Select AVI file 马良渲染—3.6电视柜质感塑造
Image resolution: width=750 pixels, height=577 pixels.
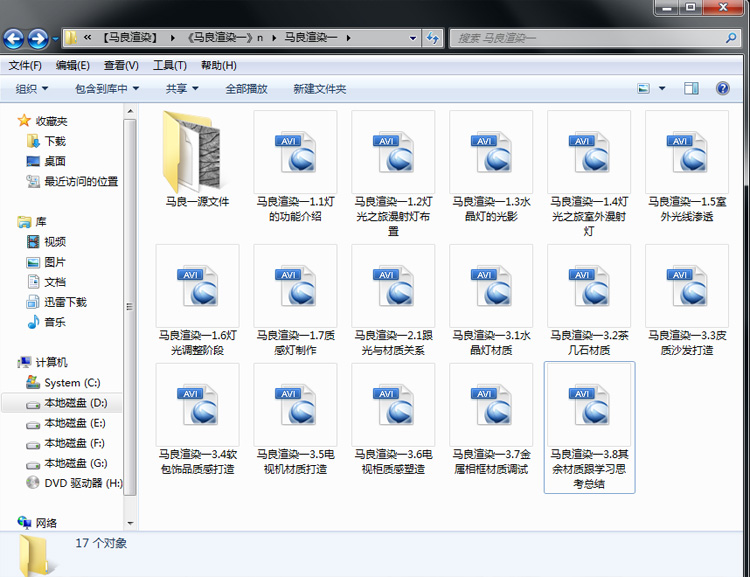393,419
